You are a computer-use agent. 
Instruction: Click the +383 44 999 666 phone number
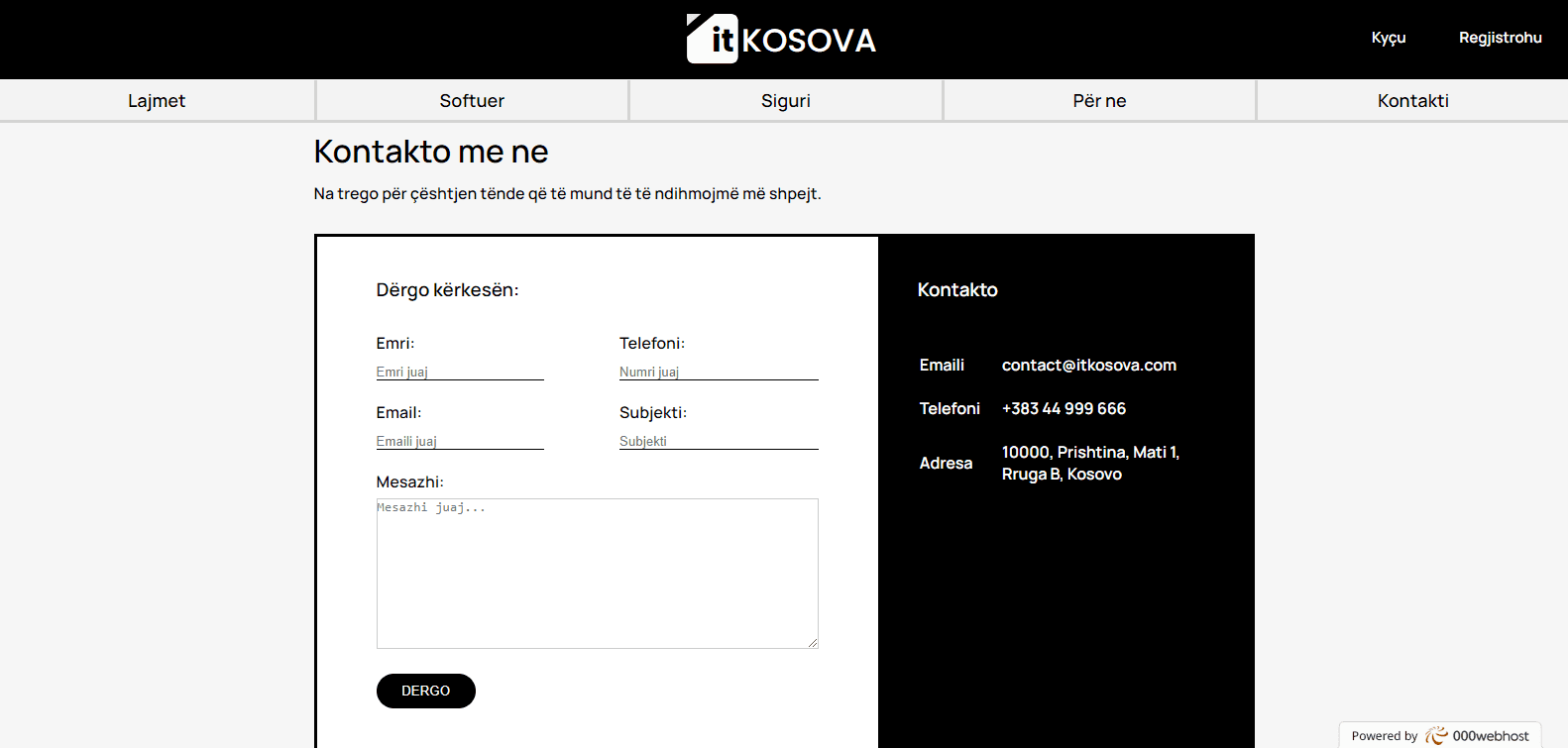(x=1064, y=408)
